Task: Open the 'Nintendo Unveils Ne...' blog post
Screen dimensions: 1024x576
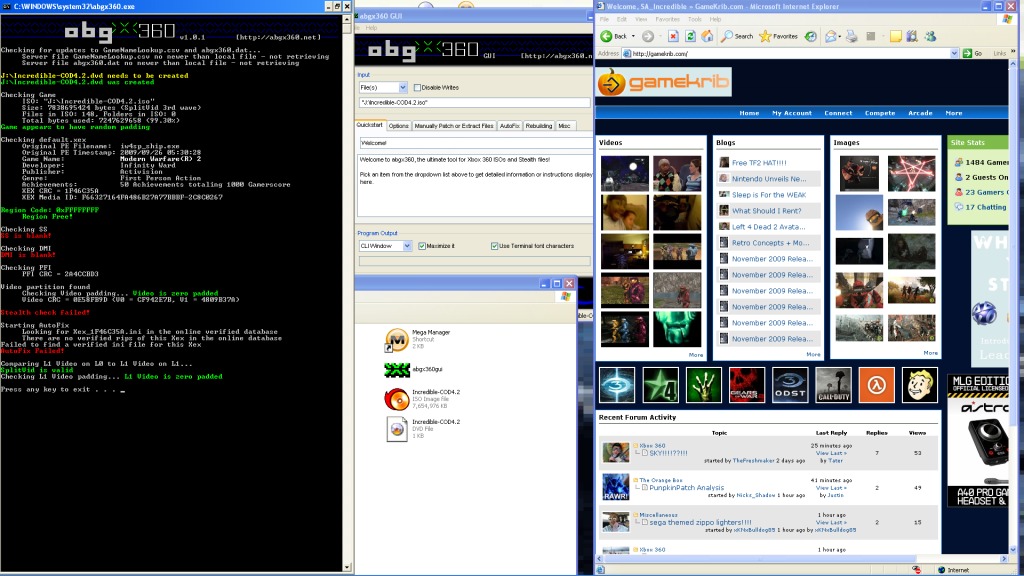Action: (x=769, y=179)
